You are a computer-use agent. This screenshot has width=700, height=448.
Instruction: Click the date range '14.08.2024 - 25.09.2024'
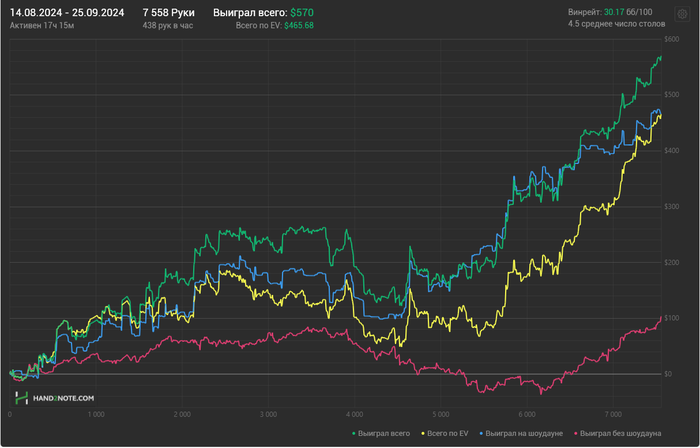(67, 13)
